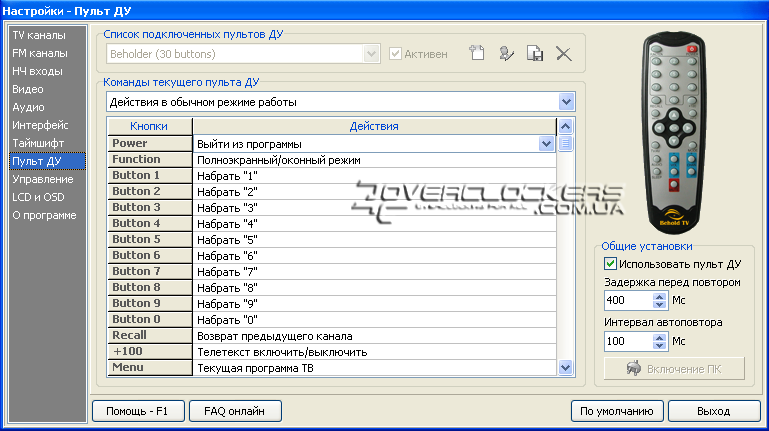Select the Button 1 row
Viewport: 769px width, 431px height.
150,176
